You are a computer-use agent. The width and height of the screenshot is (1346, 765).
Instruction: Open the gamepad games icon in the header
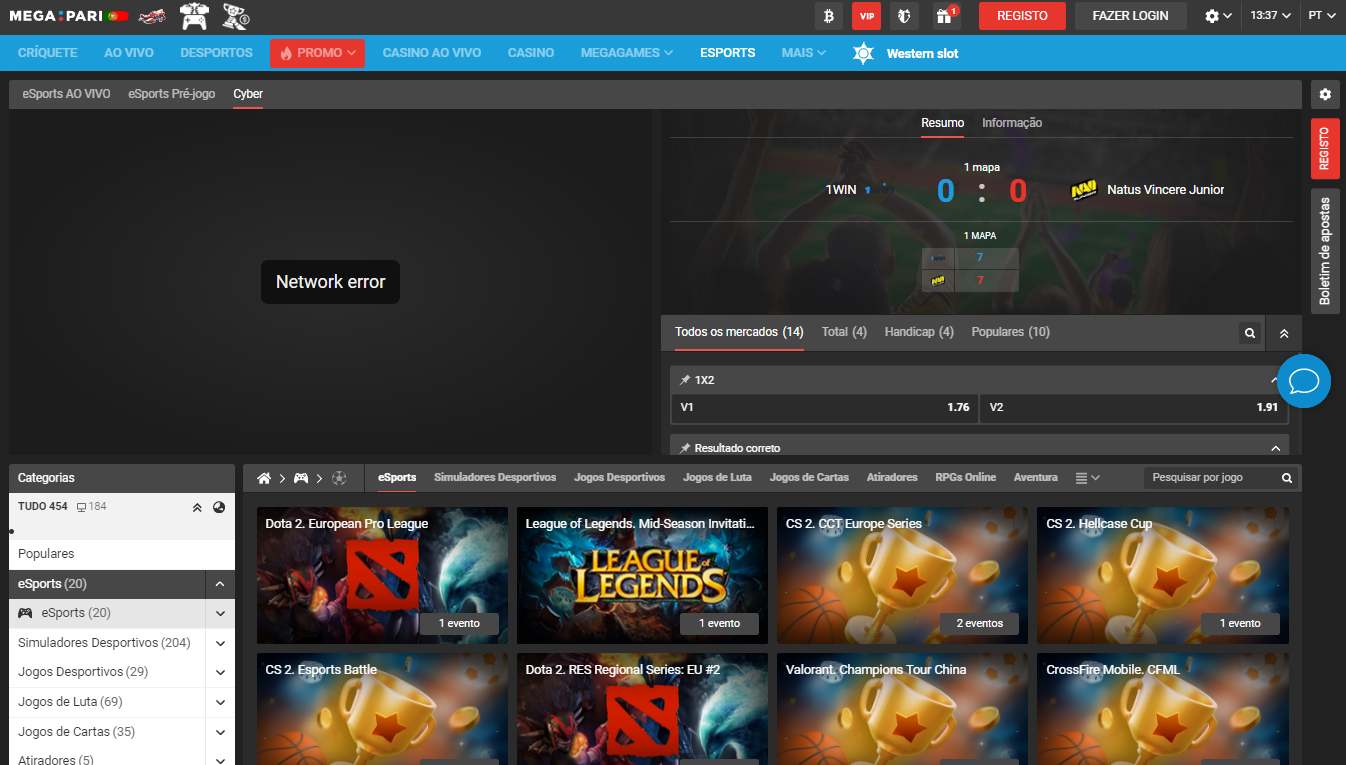point(194,16)
